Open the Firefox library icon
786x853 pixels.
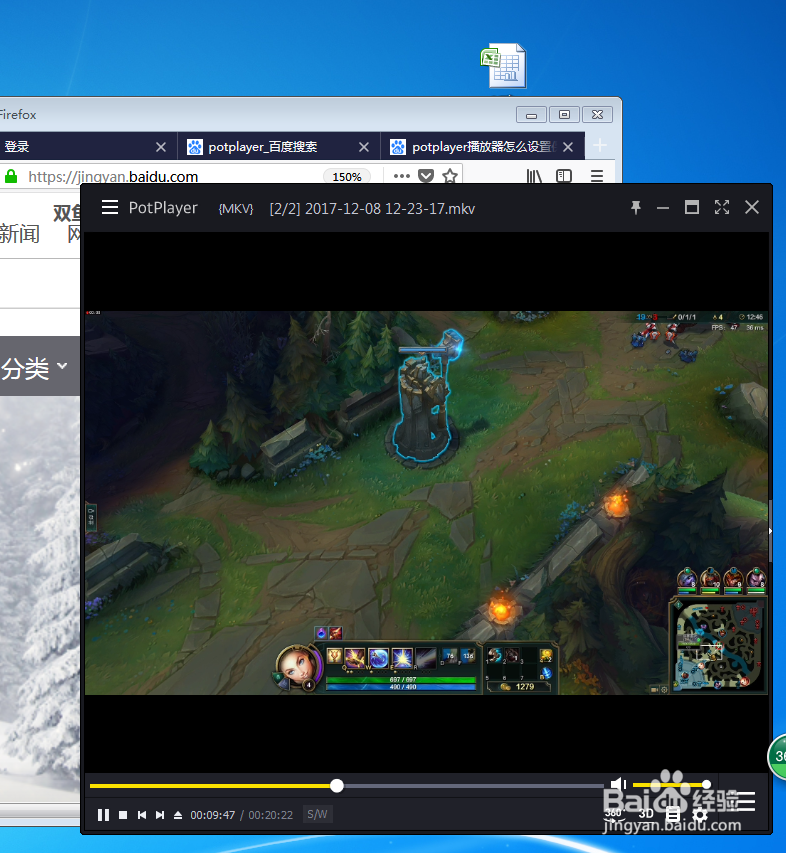pos(534,176)
